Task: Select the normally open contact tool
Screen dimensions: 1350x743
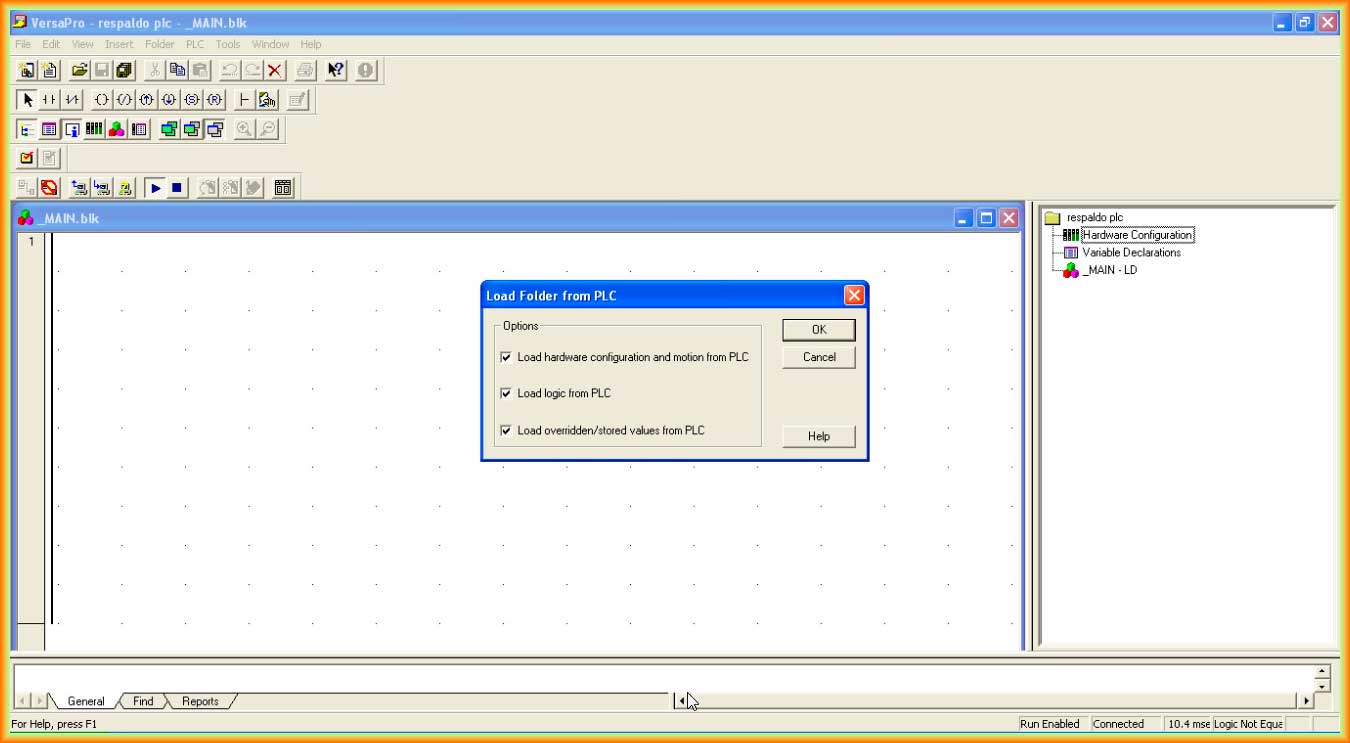Action: click(49, 100)
